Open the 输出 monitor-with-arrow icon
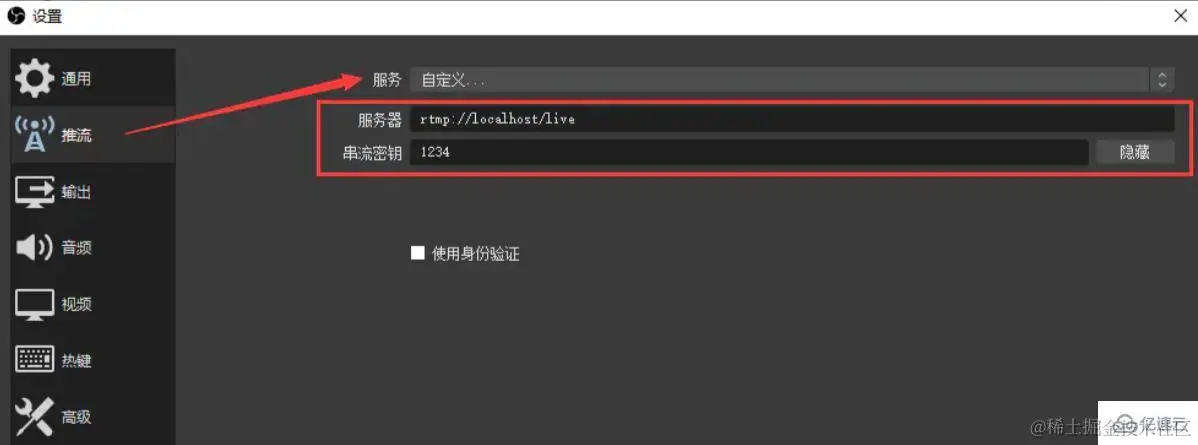Viewport: 1198px width, 445px height. (35, 191)
